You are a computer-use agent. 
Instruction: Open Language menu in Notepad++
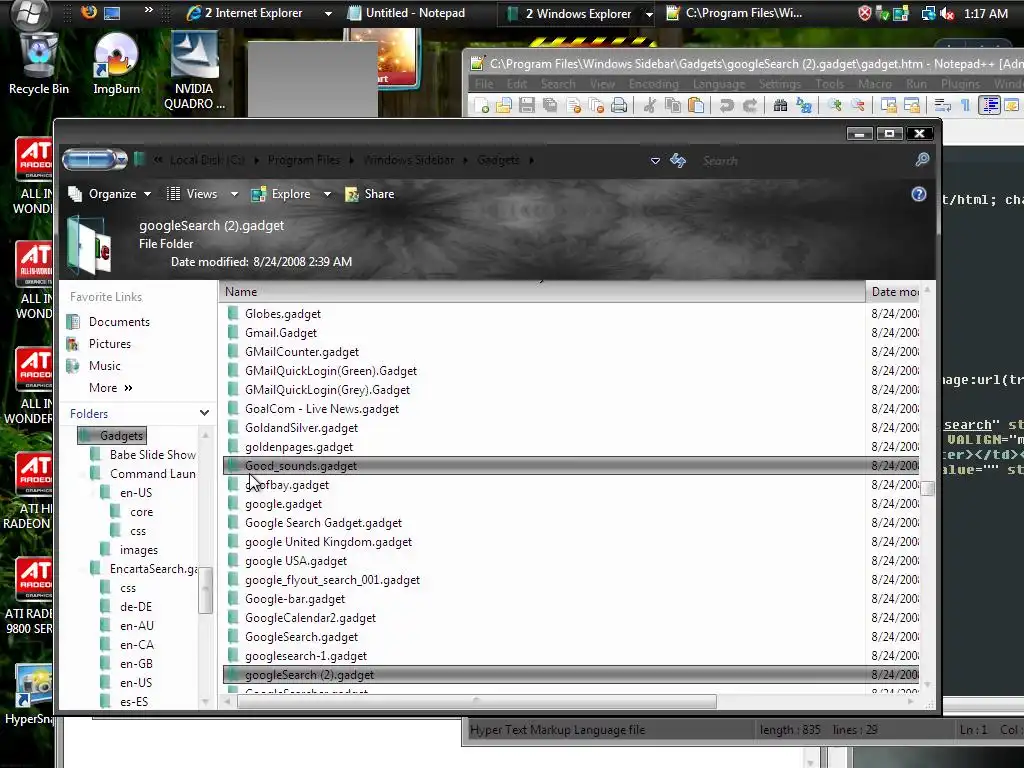(x=718, y=84)
